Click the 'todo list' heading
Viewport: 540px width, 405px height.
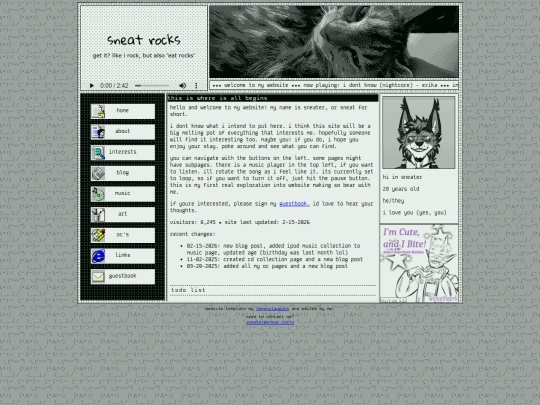[188, 290]
